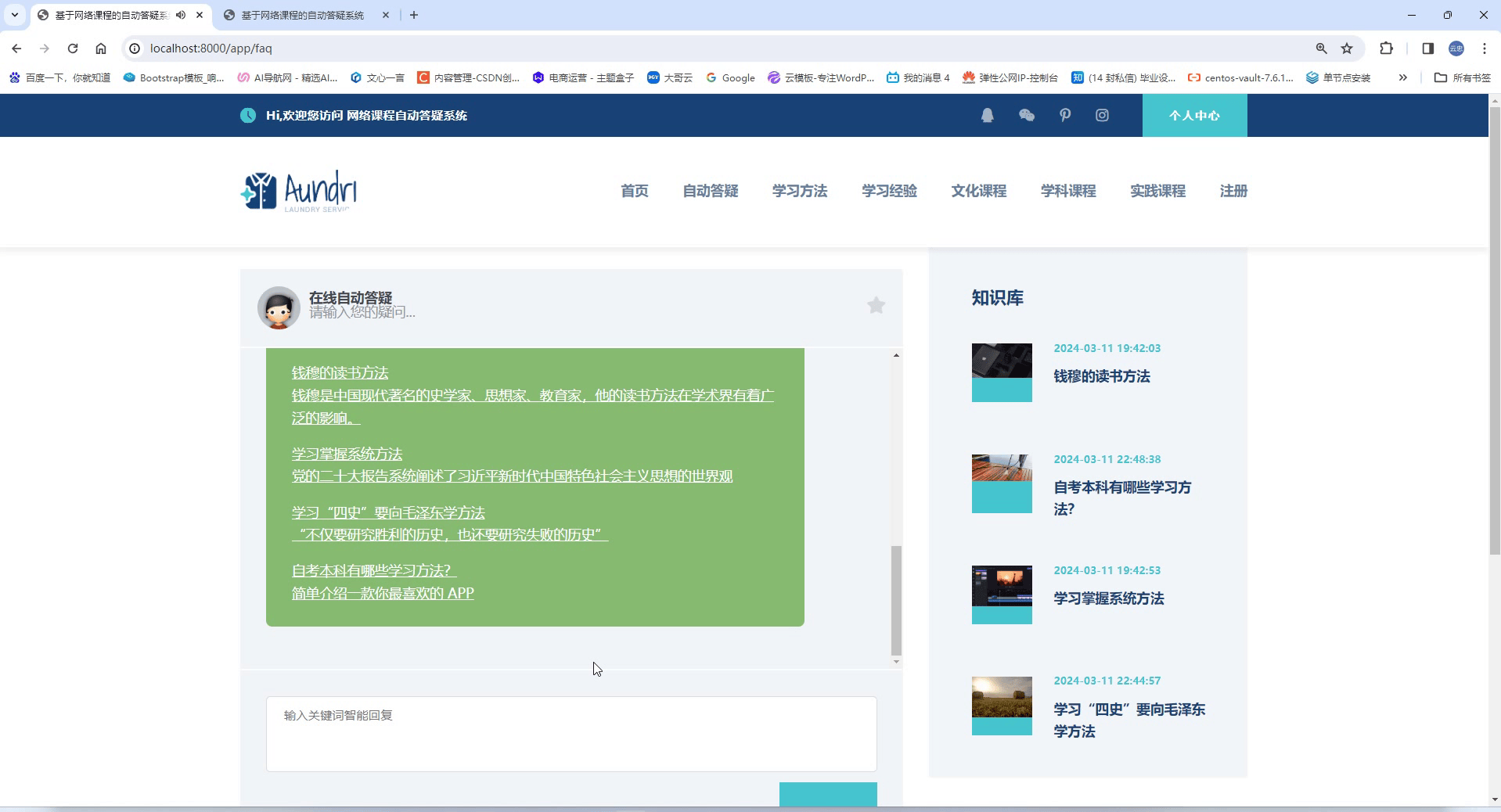This screenshot has height=812, width=1501.
Task: Open 学科课程 nav item
Action: click(1068, 191)
